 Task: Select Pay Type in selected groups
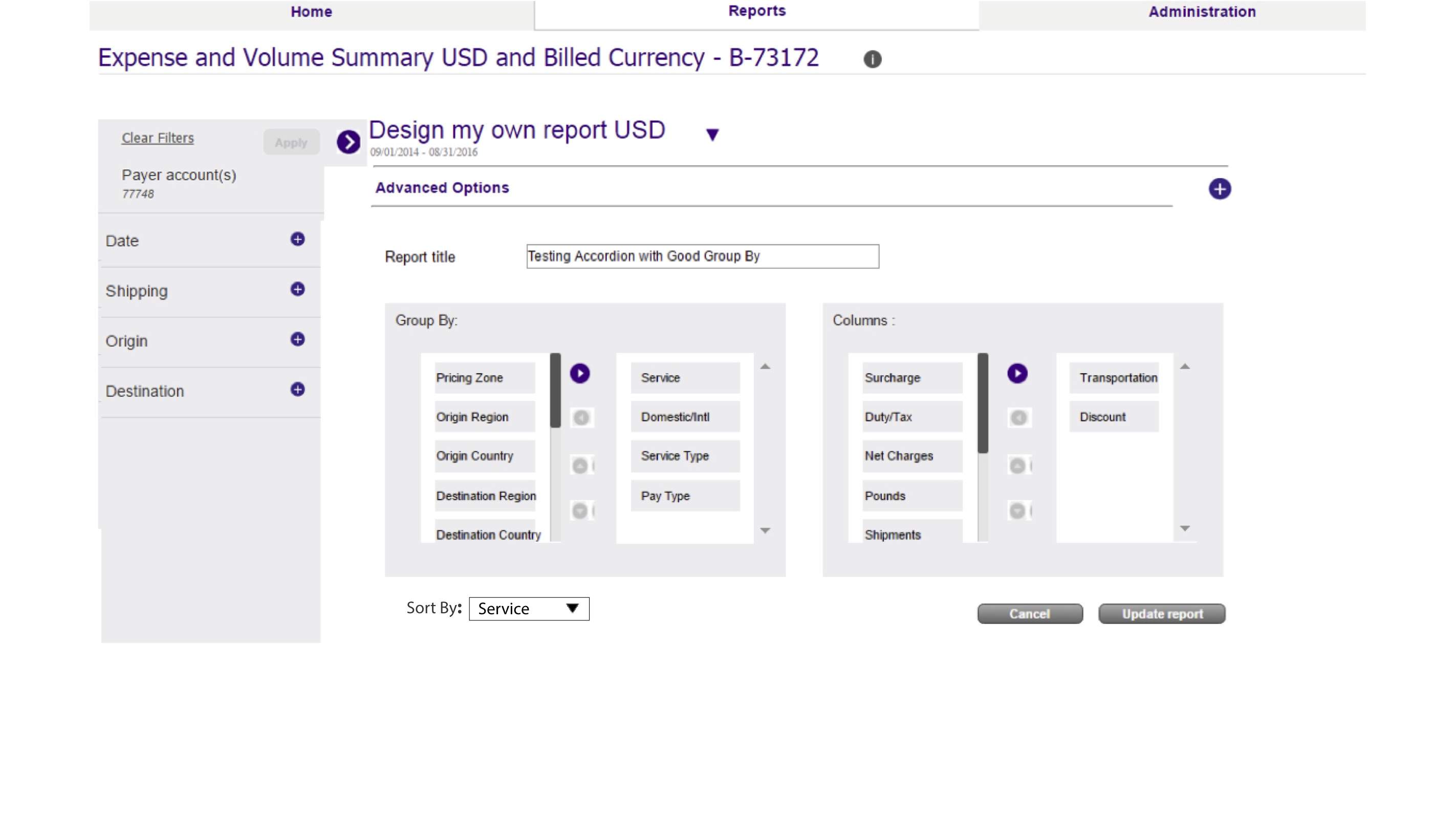point(685,495)
